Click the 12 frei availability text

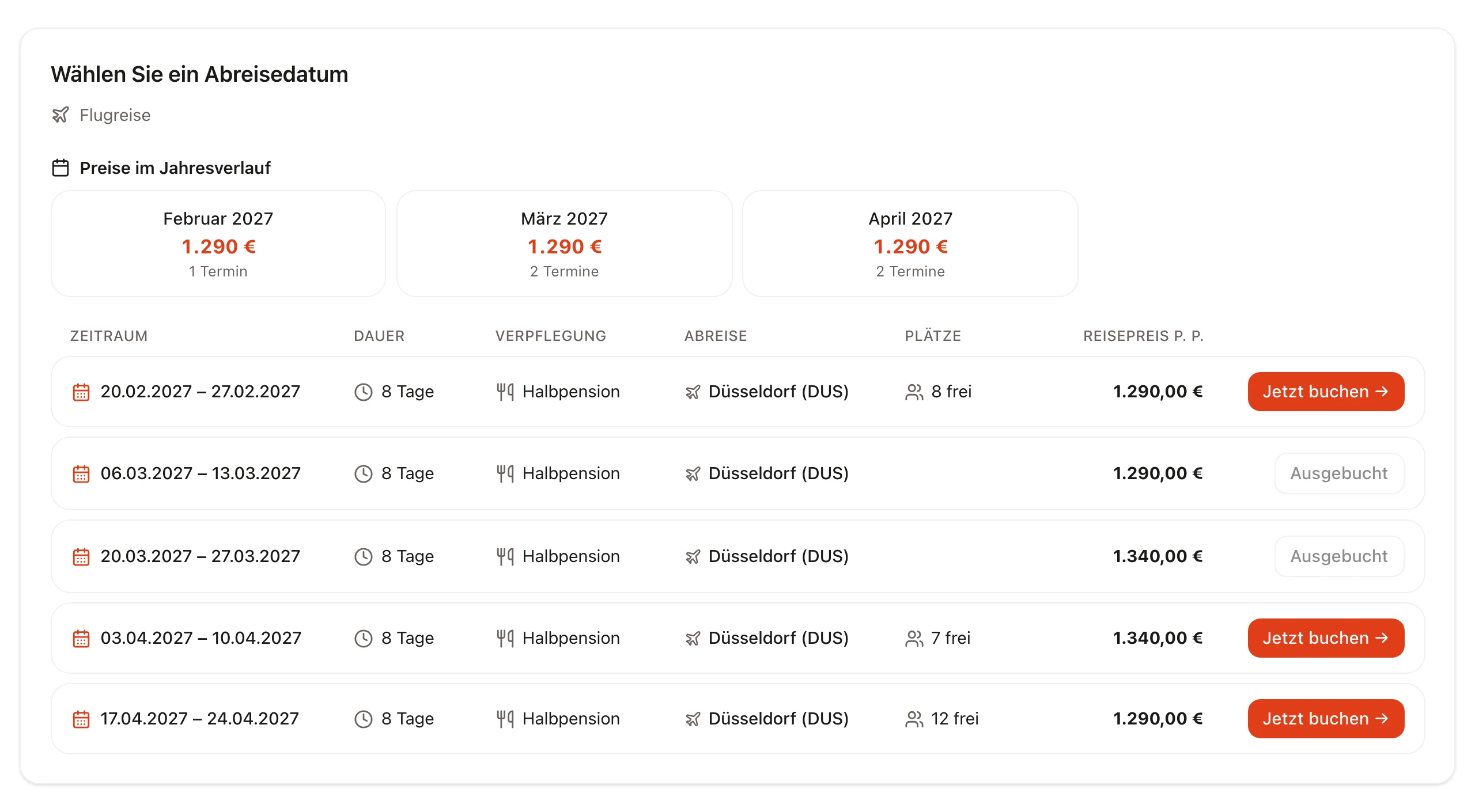pyautogui.click(x=955, y=719)
